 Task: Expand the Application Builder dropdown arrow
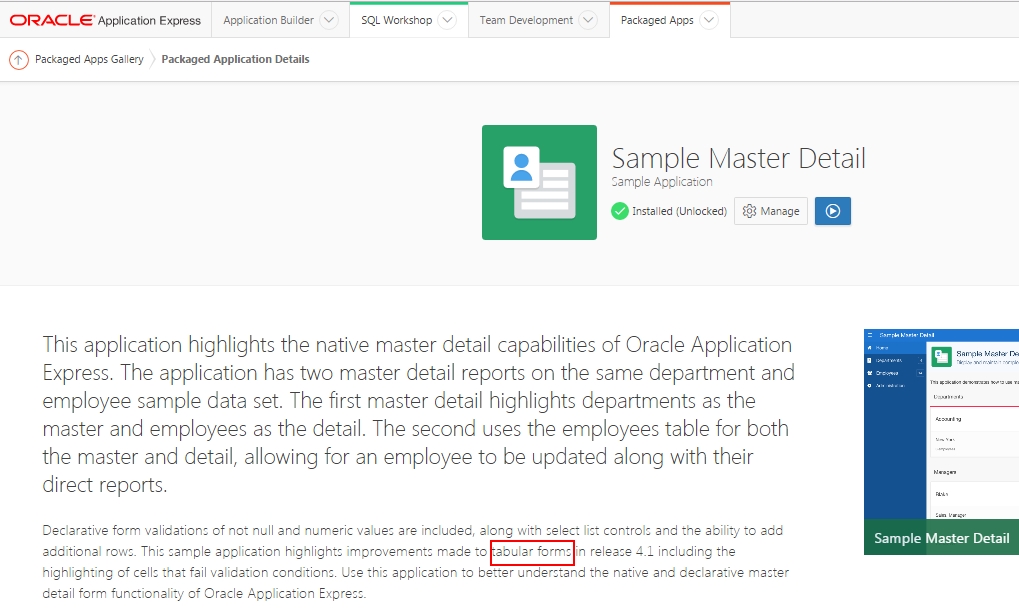329,20
